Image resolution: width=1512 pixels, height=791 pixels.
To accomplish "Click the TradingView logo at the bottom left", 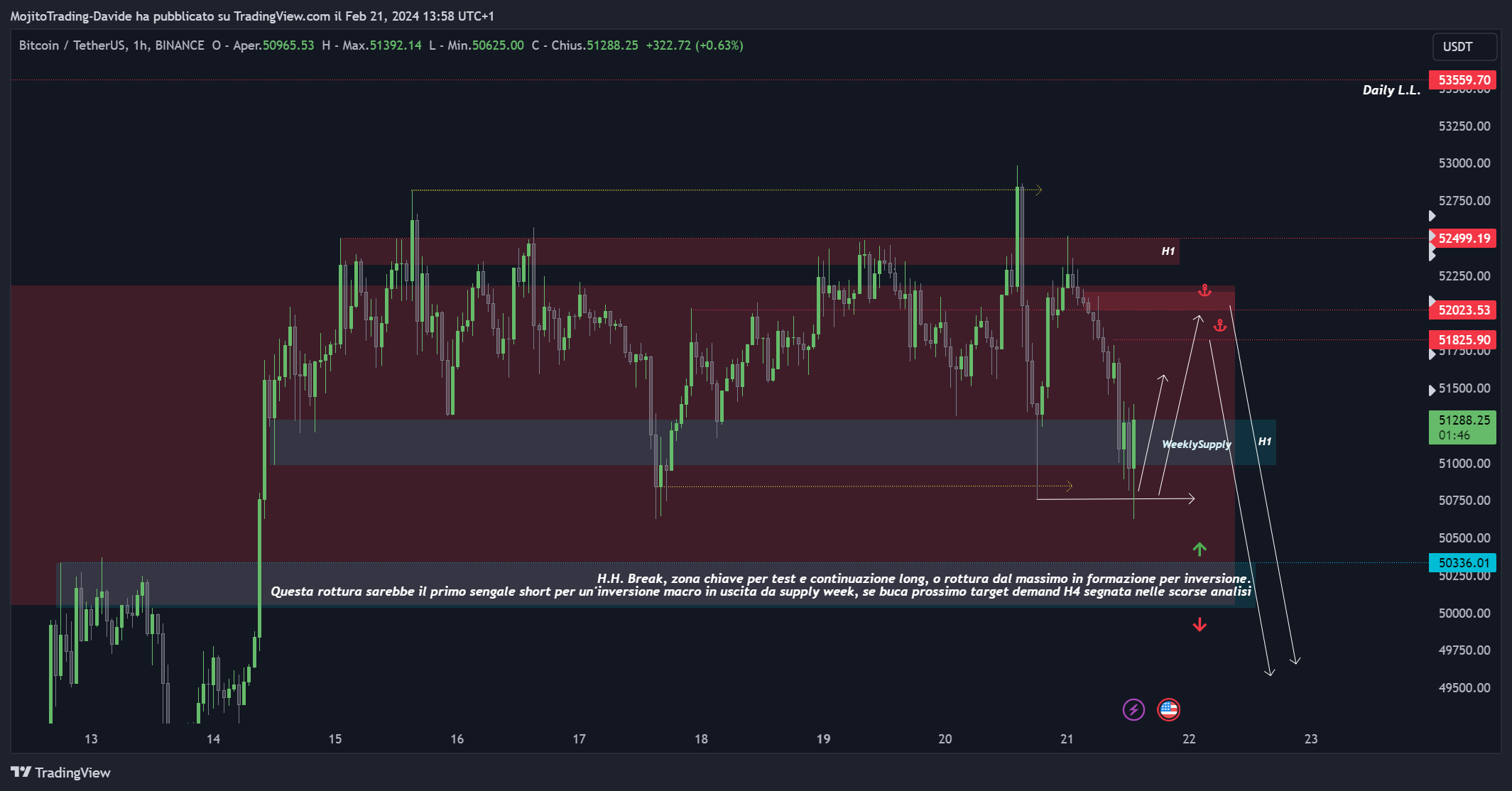I will click(61, 773).
